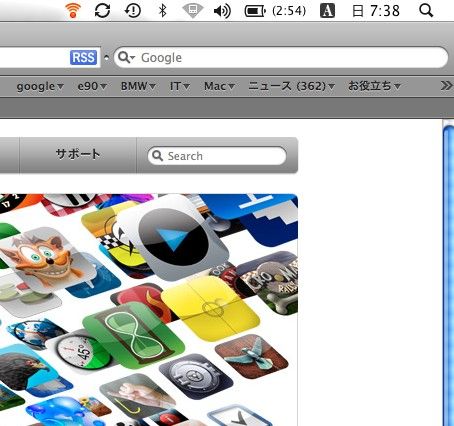
Task: Click the input source A icon
Action: pyautogui.click(x=327, y=11)
